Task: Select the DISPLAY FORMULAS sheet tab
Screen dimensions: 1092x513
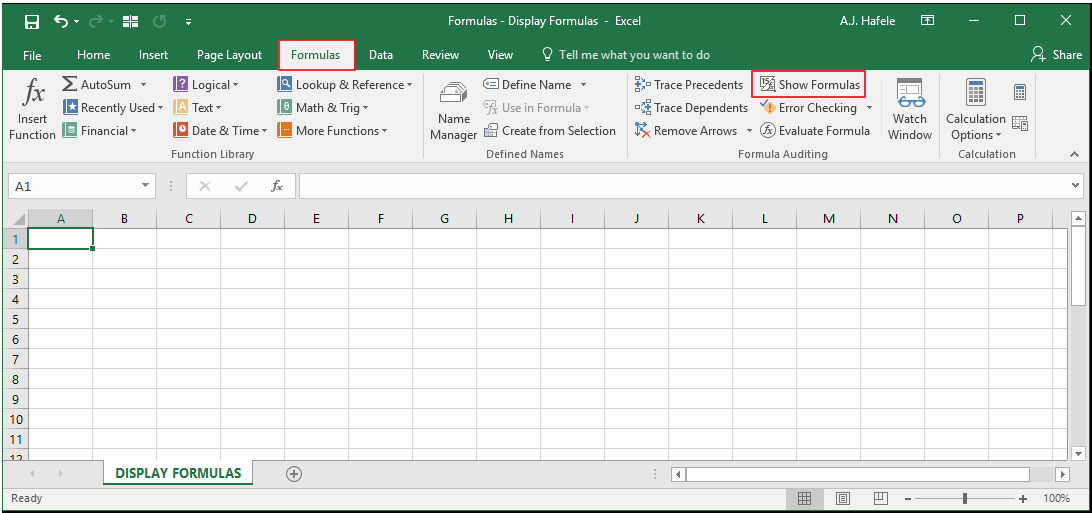Action: click(178, 473)
